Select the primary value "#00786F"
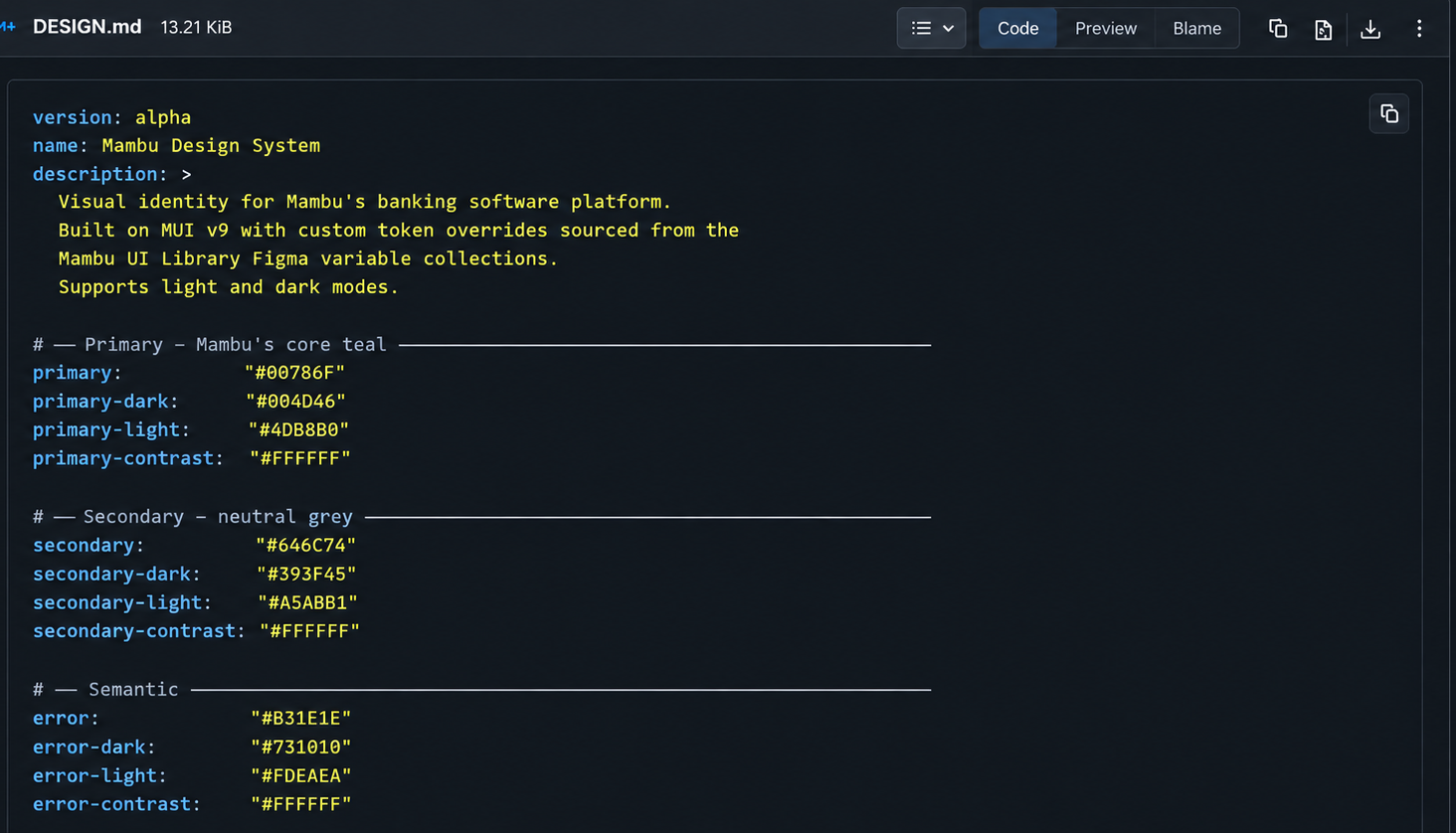This screenshot has height=833, width=1456. (x=295, y=373)
